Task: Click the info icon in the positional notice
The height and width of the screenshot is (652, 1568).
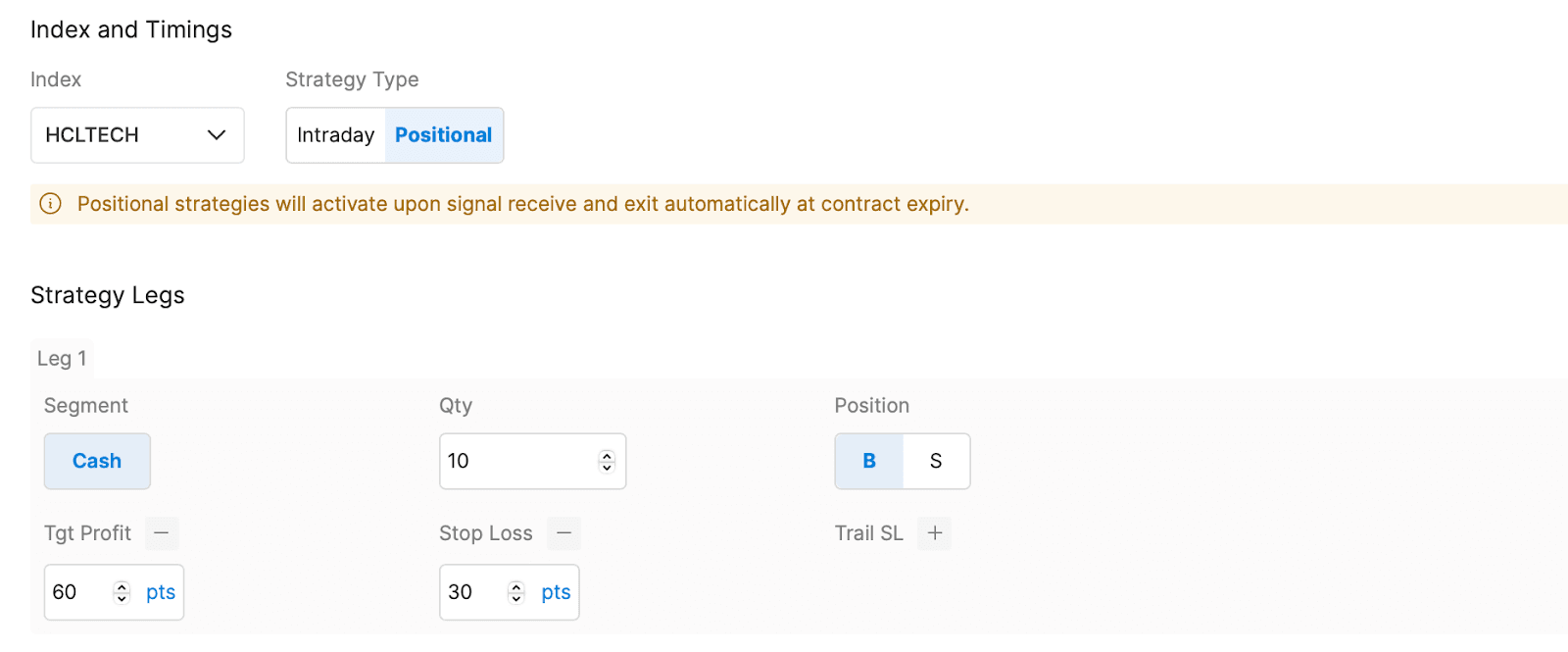Action: [x=50, y=204]
